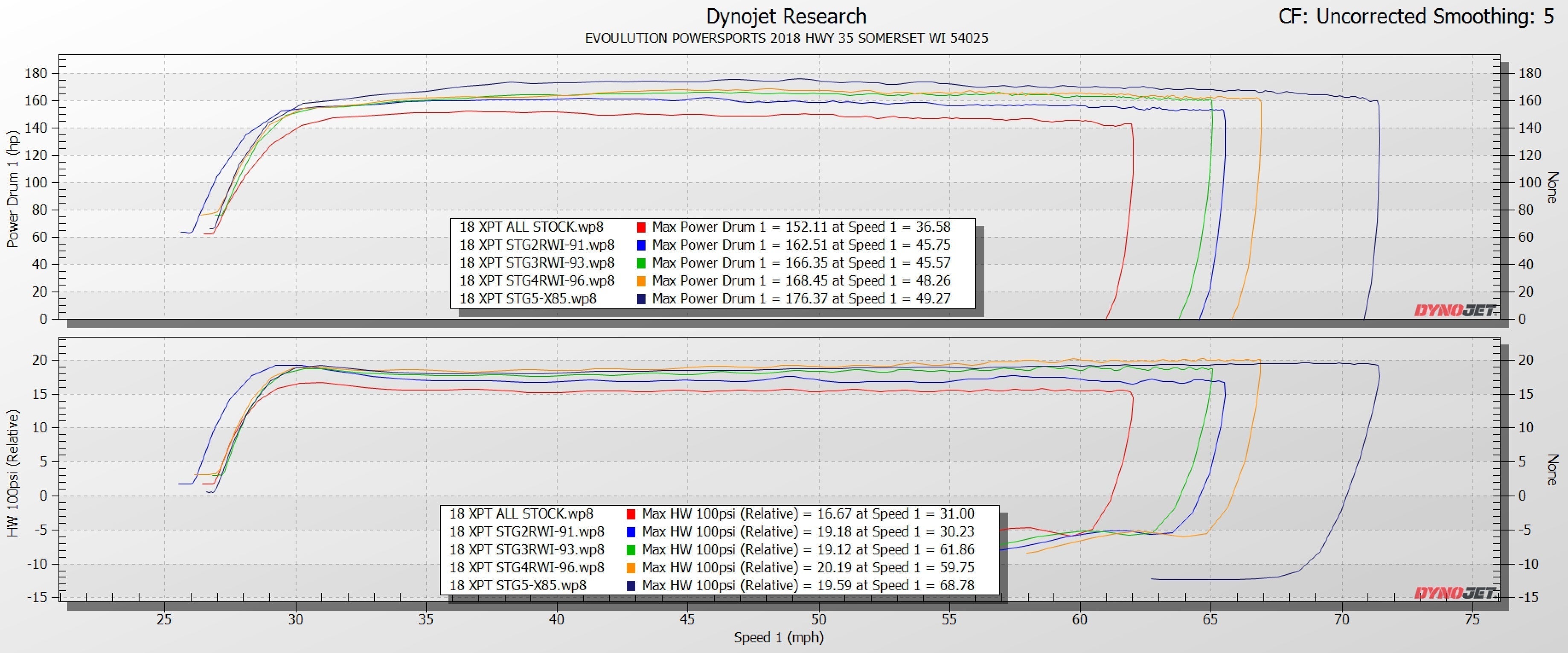This screenshot has height=653, width=1568.
Task: Click CF: Uncorrected Smoothing: 5 text
Action: pos(1415,17)
